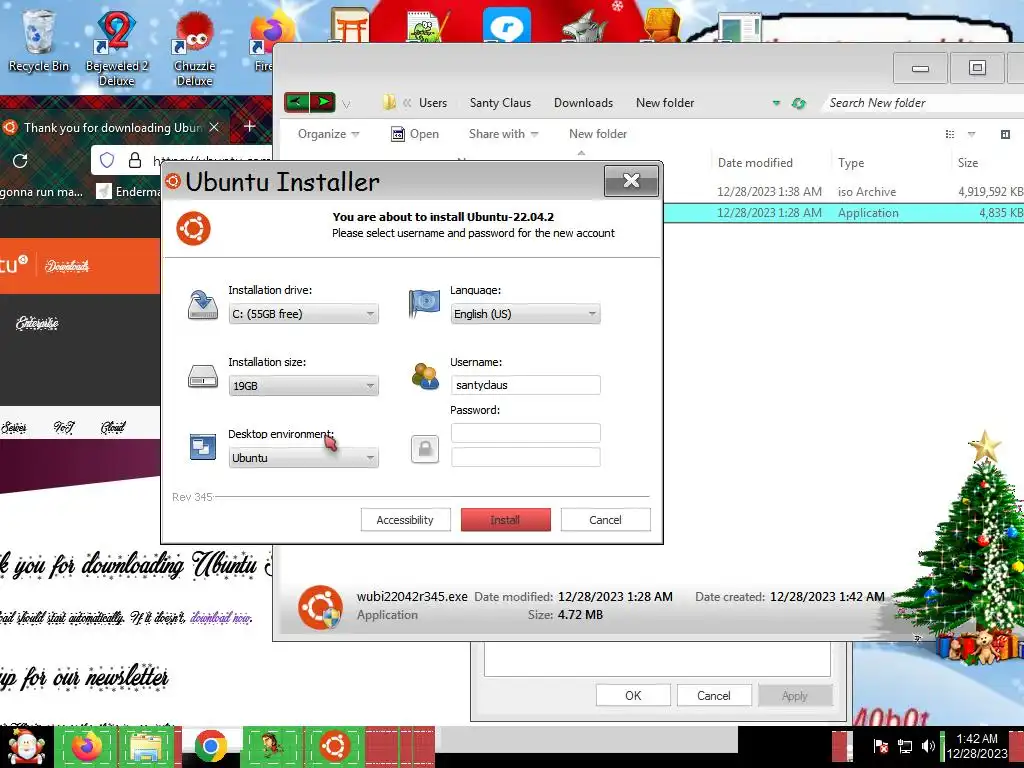The height and width of the screenshot is (768, 1024).
Task: Click the Search New folder box
Action: (x=923, y=103)
